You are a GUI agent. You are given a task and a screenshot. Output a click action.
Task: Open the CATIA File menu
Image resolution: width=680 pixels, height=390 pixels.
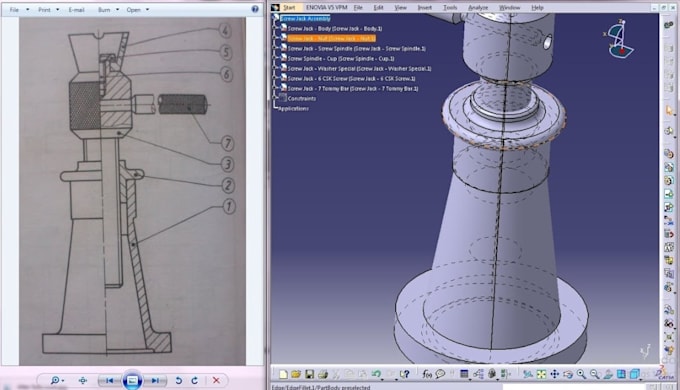pyautogui.click(x=358, y=8)
